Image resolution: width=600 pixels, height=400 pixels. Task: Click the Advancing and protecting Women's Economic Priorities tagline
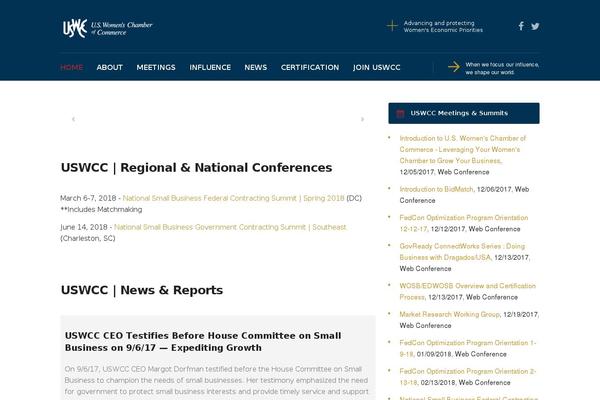point(443,26)
